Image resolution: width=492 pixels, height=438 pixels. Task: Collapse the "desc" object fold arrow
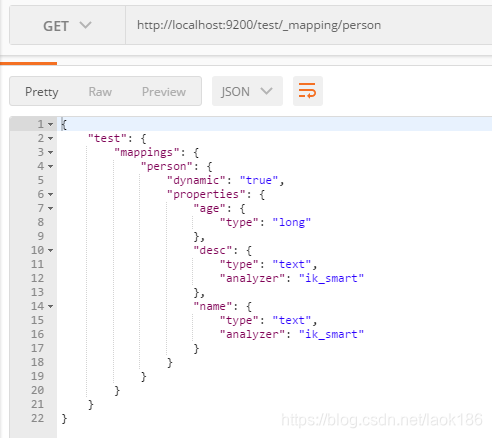pos(50,250)
